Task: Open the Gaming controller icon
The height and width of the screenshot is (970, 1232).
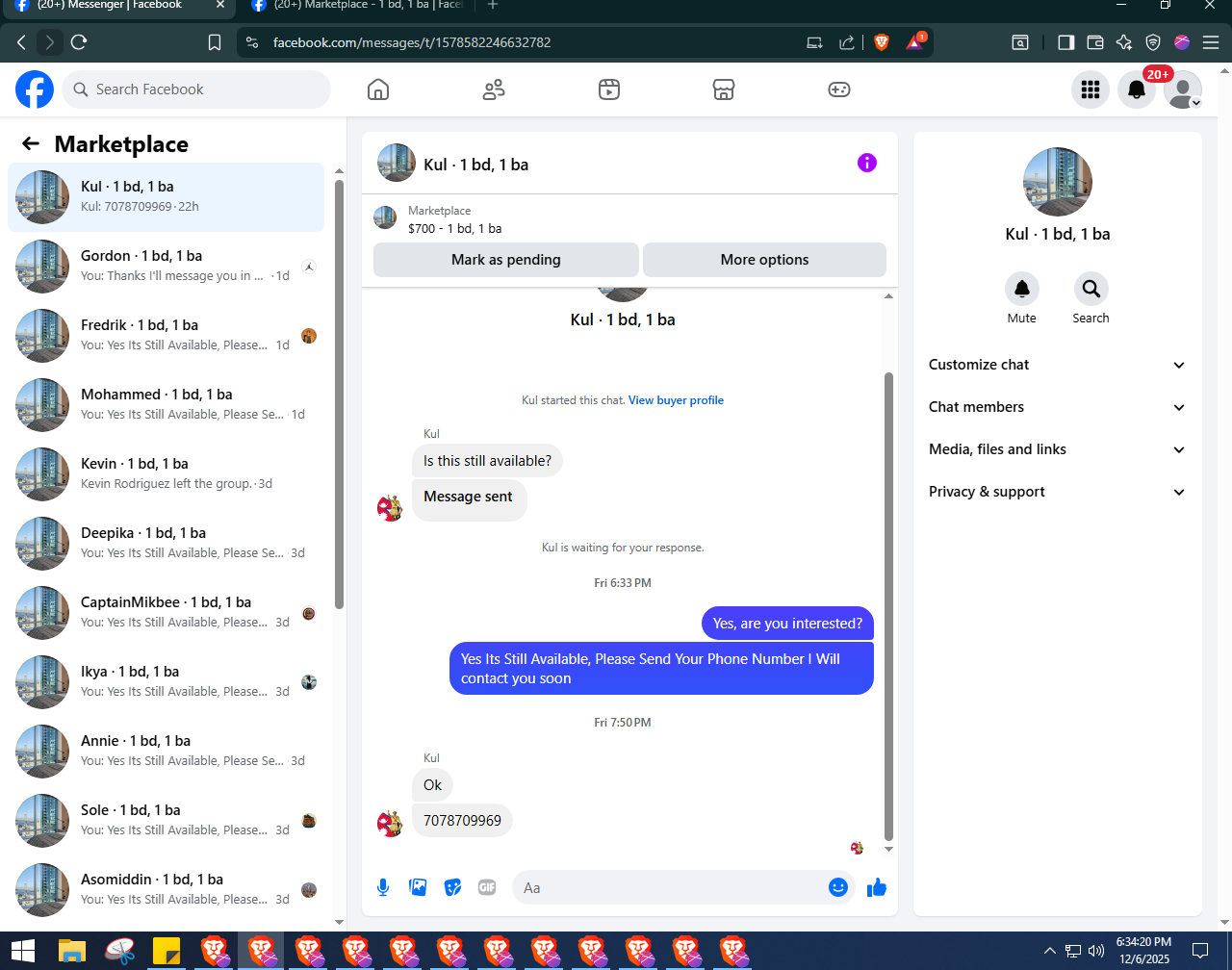Action: tap(839, 89)
